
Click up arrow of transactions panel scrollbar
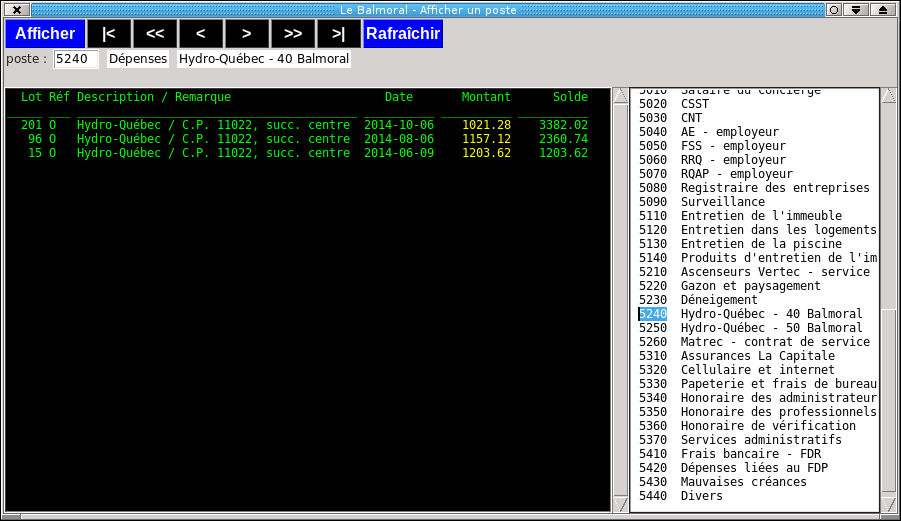click(621, 95)
